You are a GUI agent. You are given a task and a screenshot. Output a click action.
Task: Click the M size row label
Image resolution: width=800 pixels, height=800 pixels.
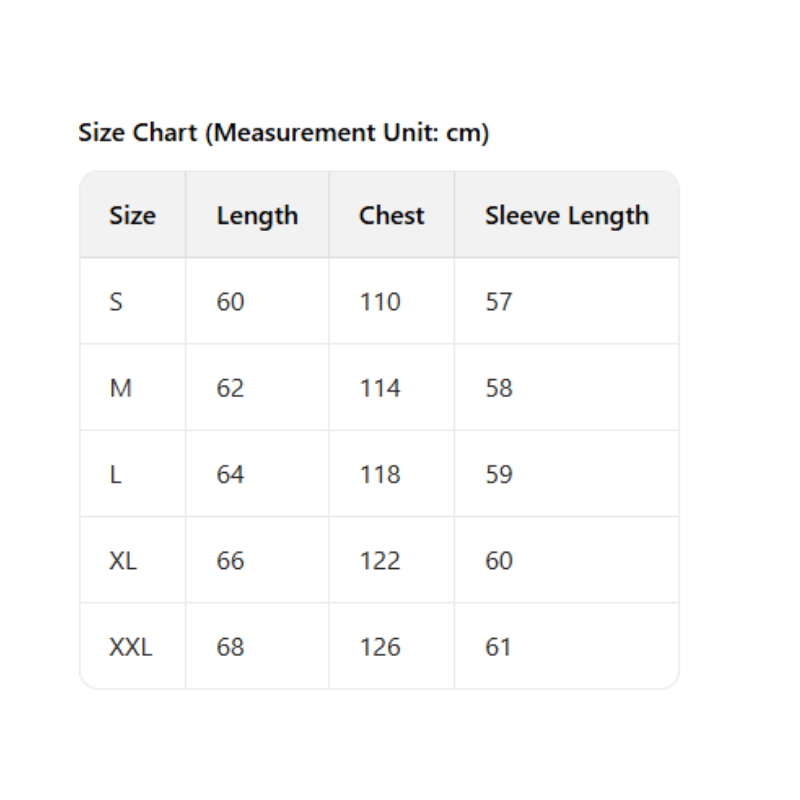120,388
